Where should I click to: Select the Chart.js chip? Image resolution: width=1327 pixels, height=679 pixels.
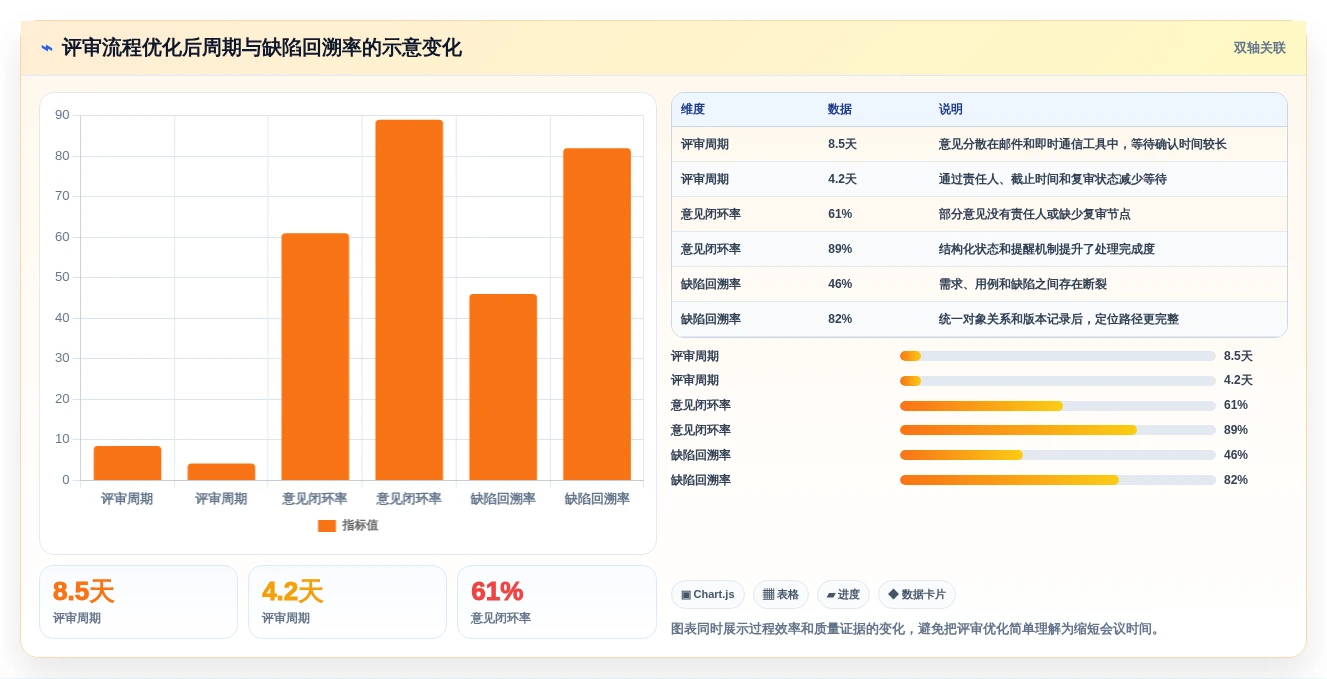[x=708, y=595]
